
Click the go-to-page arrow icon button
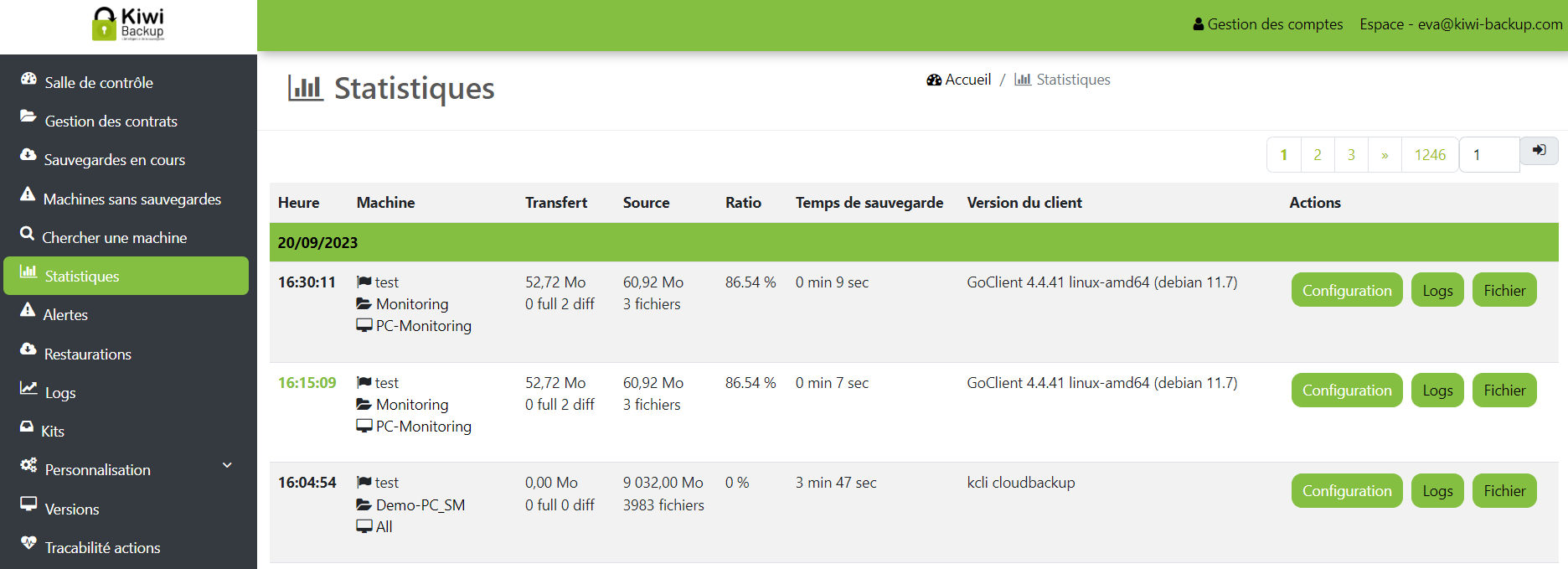(x=1539, y=151)
